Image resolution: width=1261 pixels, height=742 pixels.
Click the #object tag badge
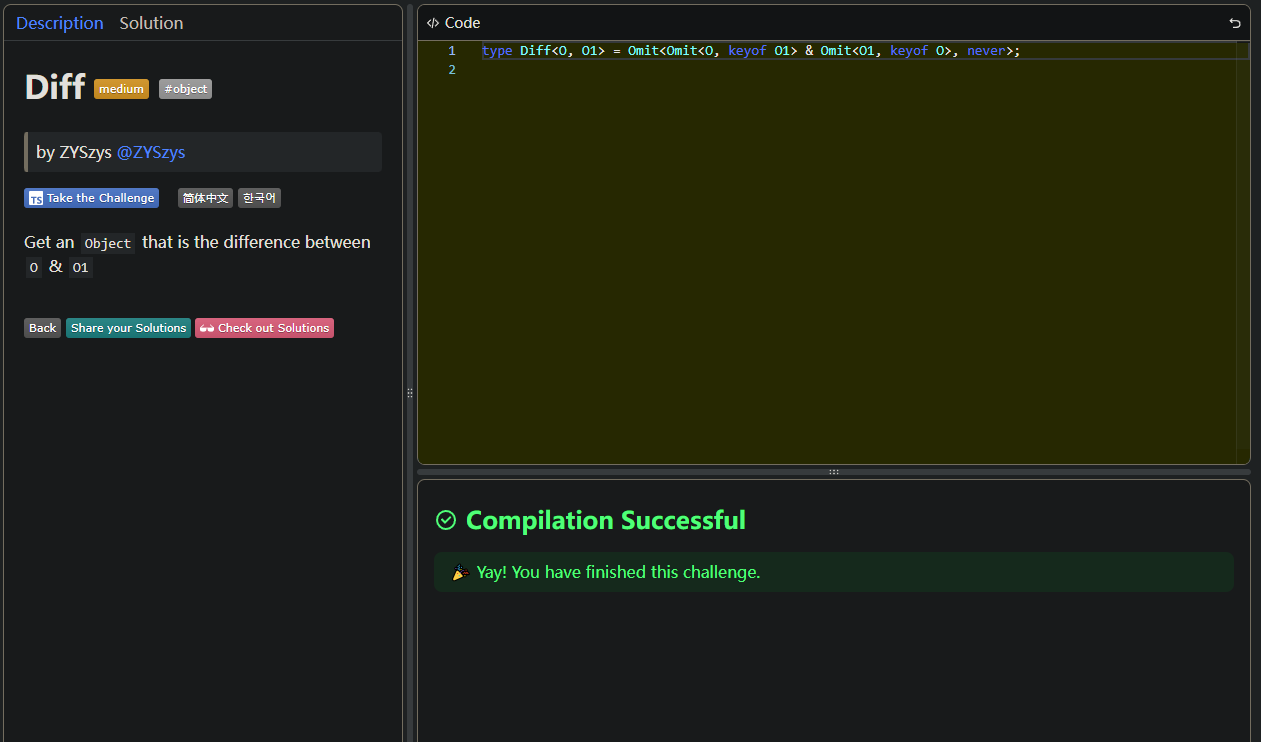tap(185, 89)
